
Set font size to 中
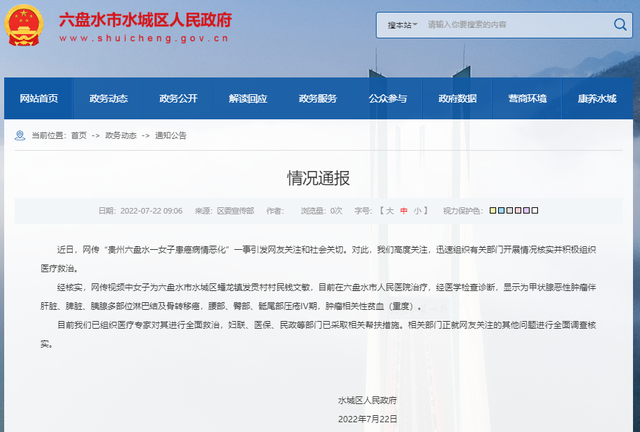pyautogui.click(x=404, y=211)
